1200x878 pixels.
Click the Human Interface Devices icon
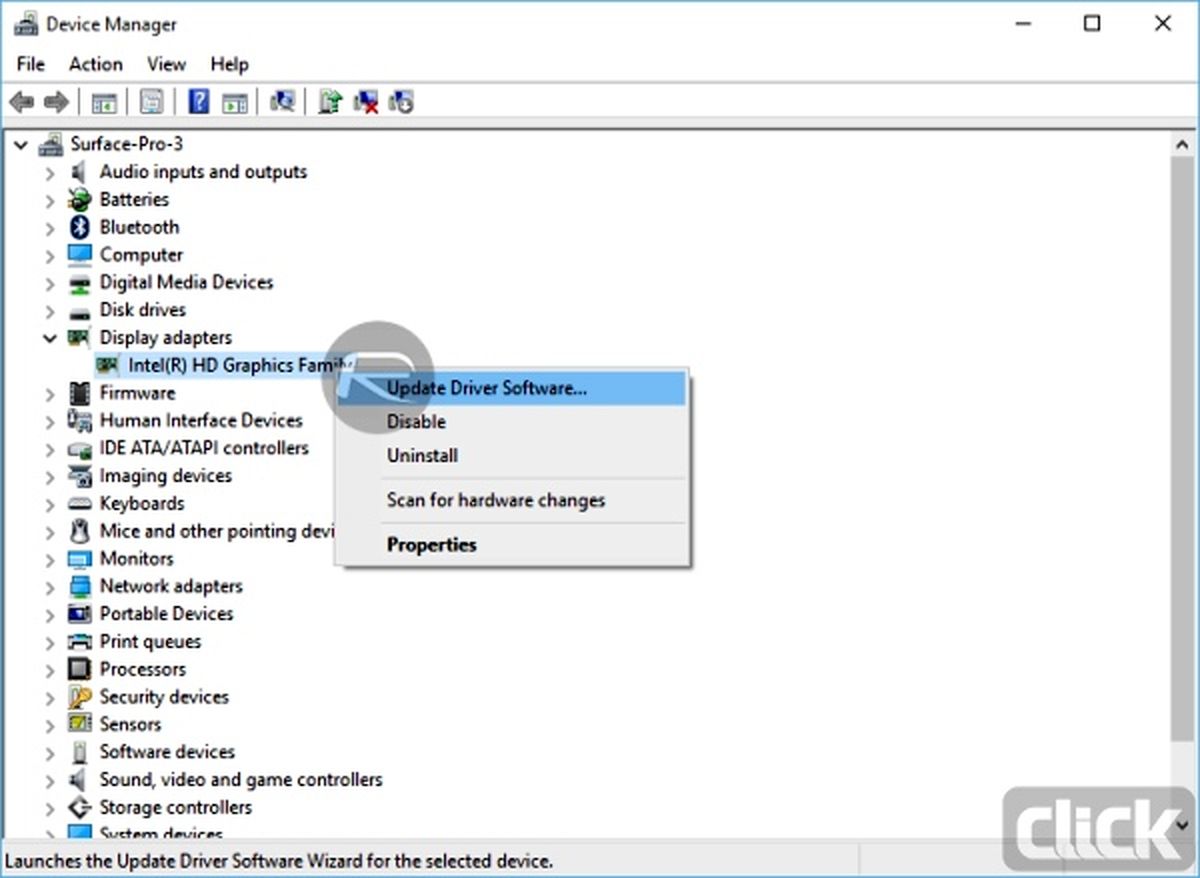tap(80, 421)
